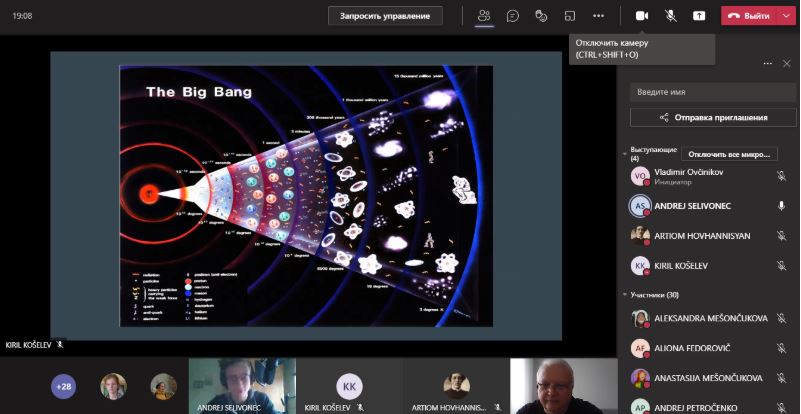The image size is (801, 414).
Task: Click the AF avatar of ALIONA FEDOROVIČ
Action: (x=640, y=348)
